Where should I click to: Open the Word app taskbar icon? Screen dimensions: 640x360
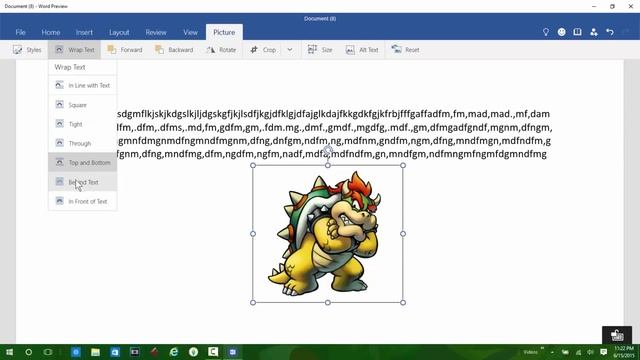[233, 352]
